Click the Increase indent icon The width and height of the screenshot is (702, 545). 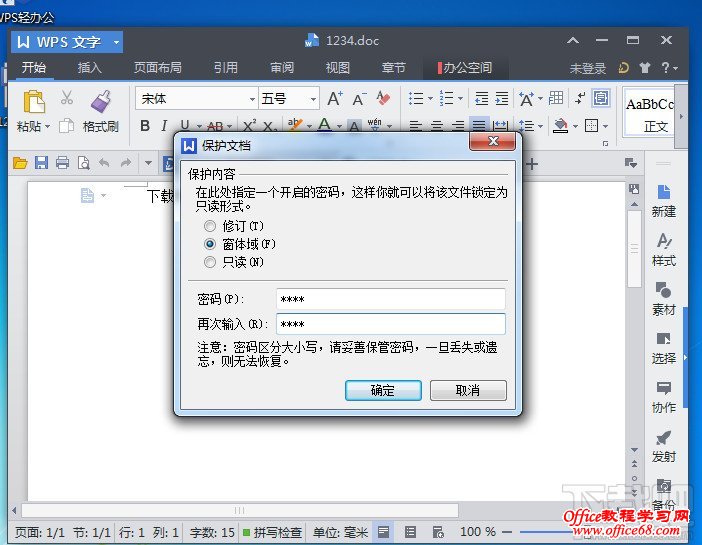(x=502, y=98)
